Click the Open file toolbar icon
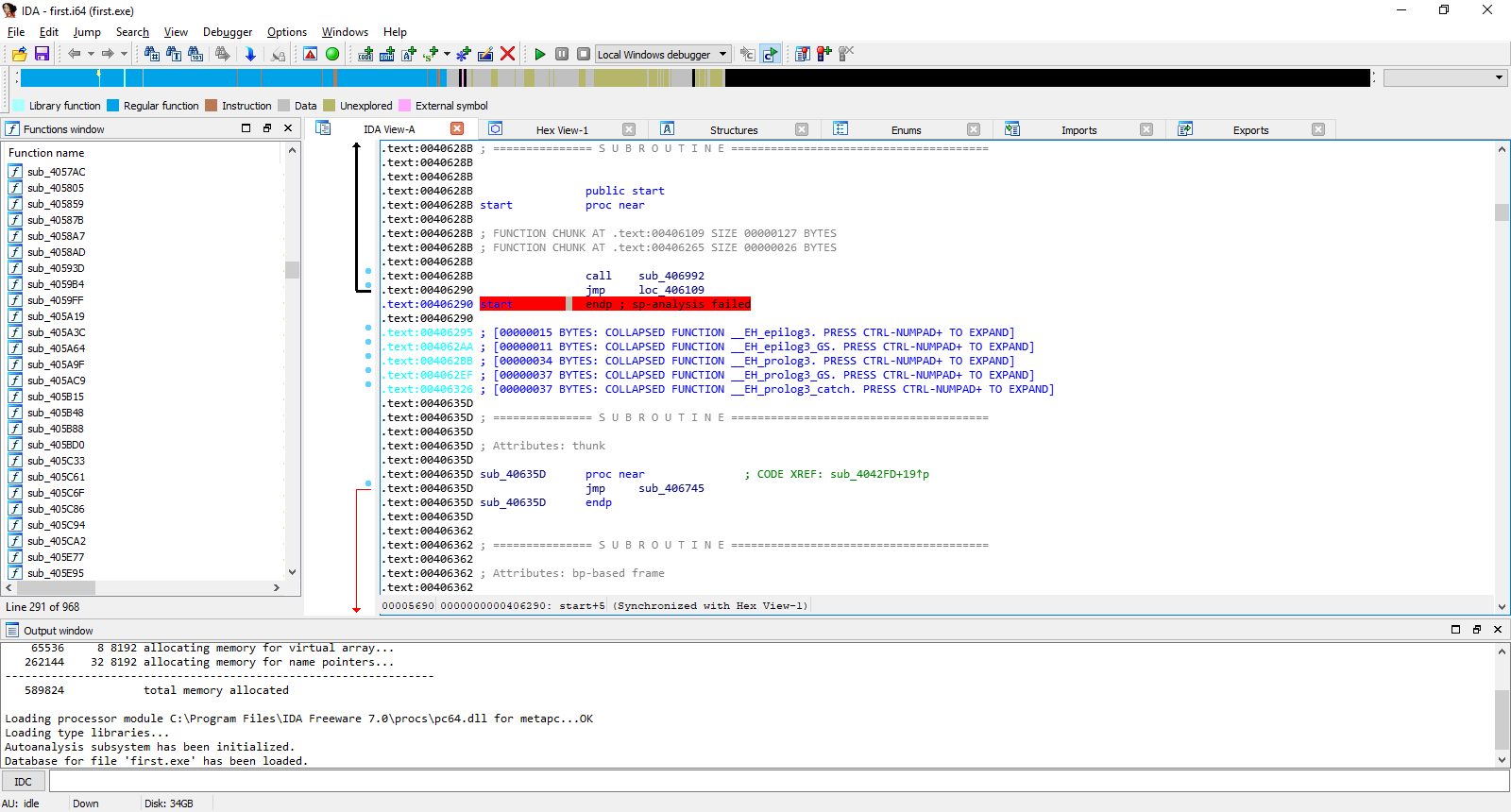The image size is (1511, 812). point(19,54)
